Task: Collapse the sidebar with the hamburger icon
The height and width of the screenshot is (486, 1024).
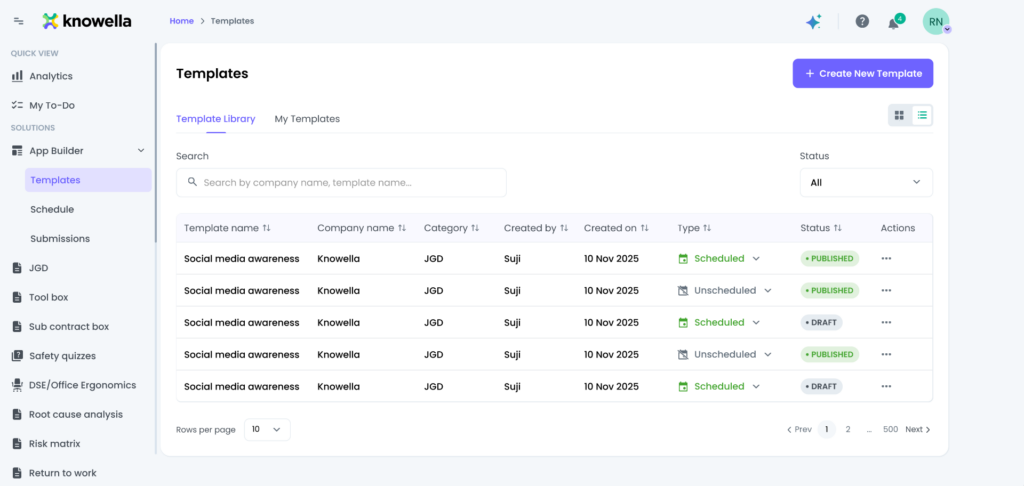Action: (18, 21)
